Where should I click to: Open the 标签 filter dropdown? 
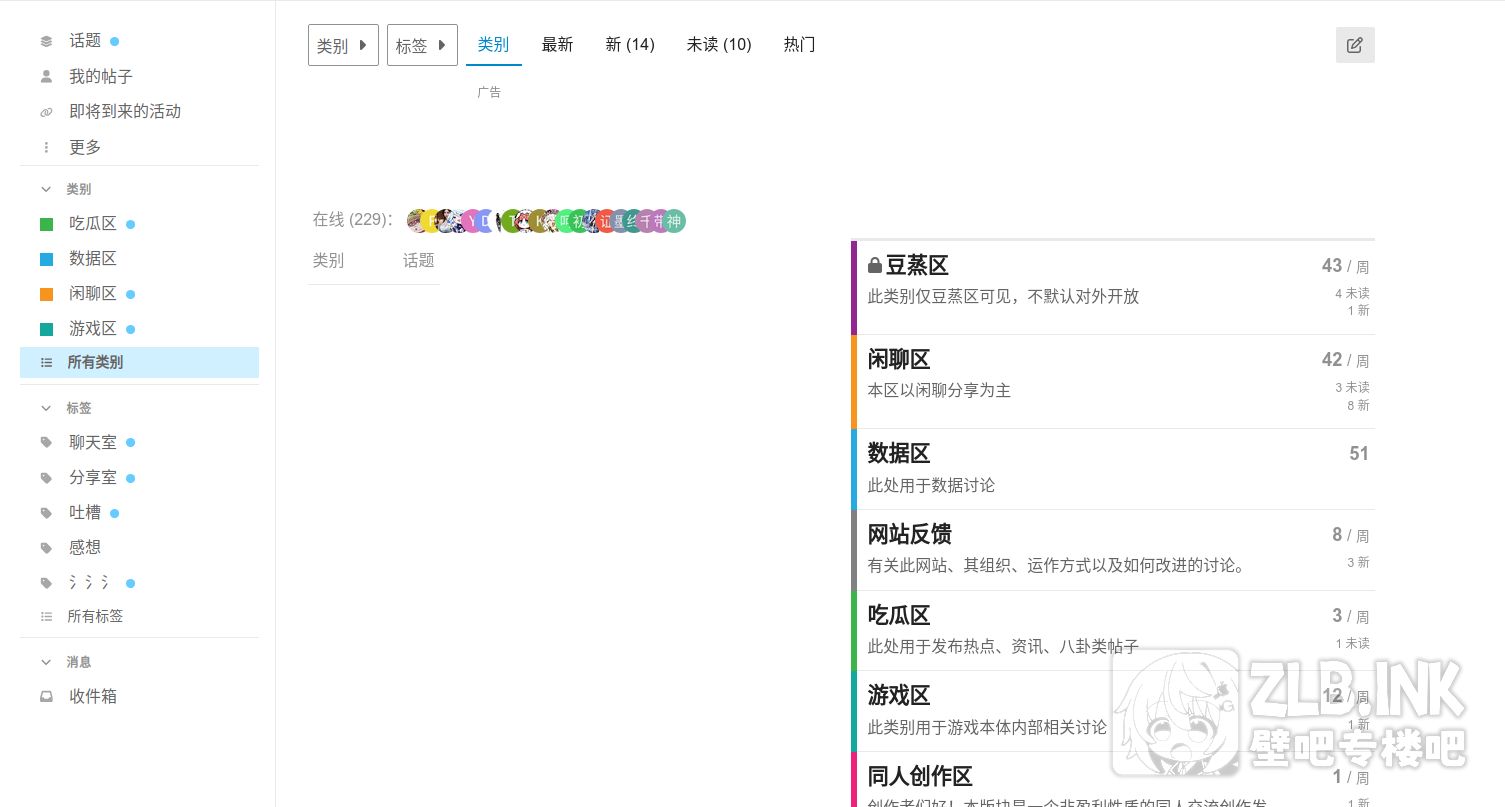click(x=422, y=45)
